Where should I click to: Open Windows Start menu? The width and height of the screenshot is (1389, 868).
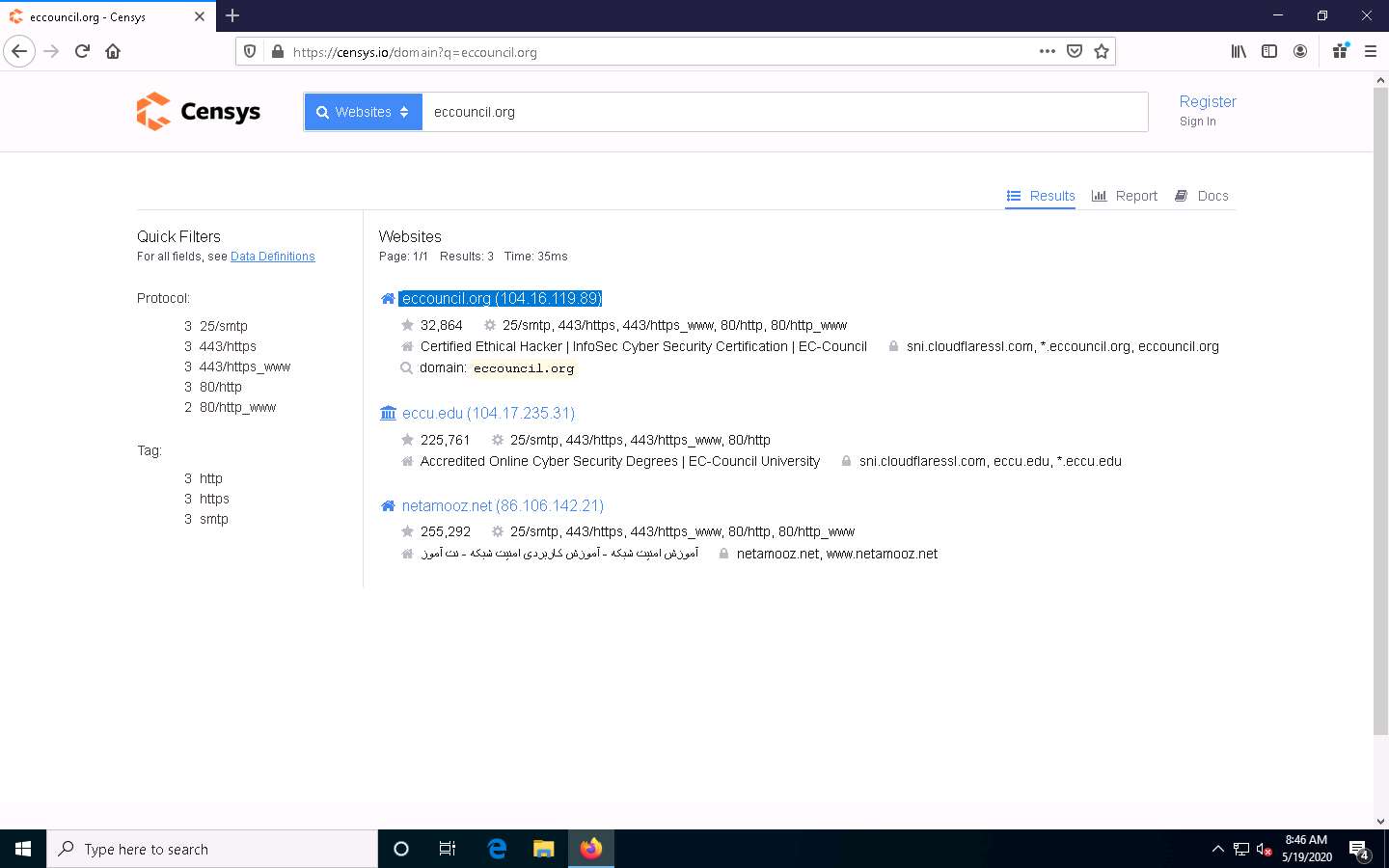pyautogui.click(x=23, y=849)
